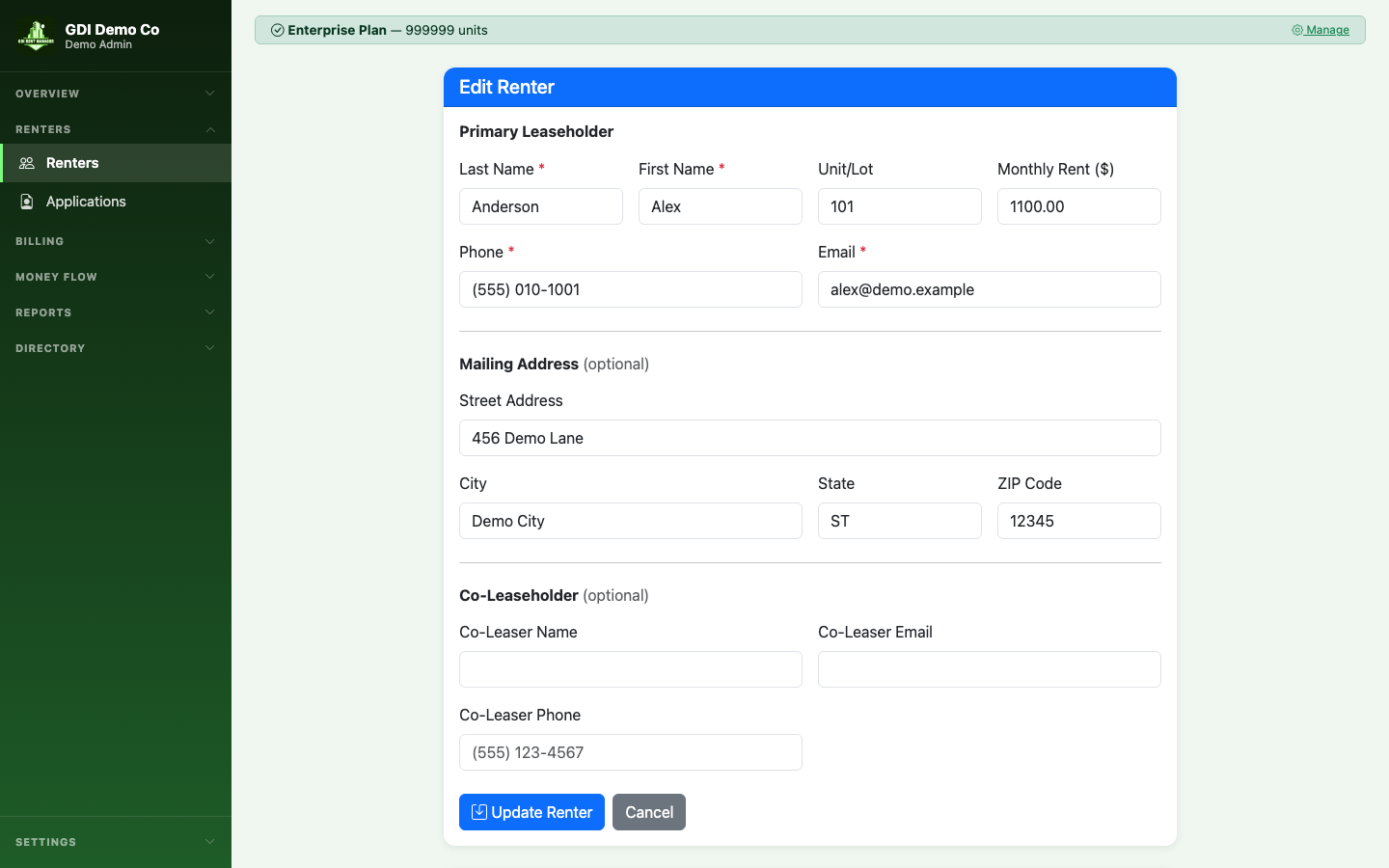This screenshot has height=868, width=1389.
Task: Click the Update Renter button
Action: coord(531,812)
